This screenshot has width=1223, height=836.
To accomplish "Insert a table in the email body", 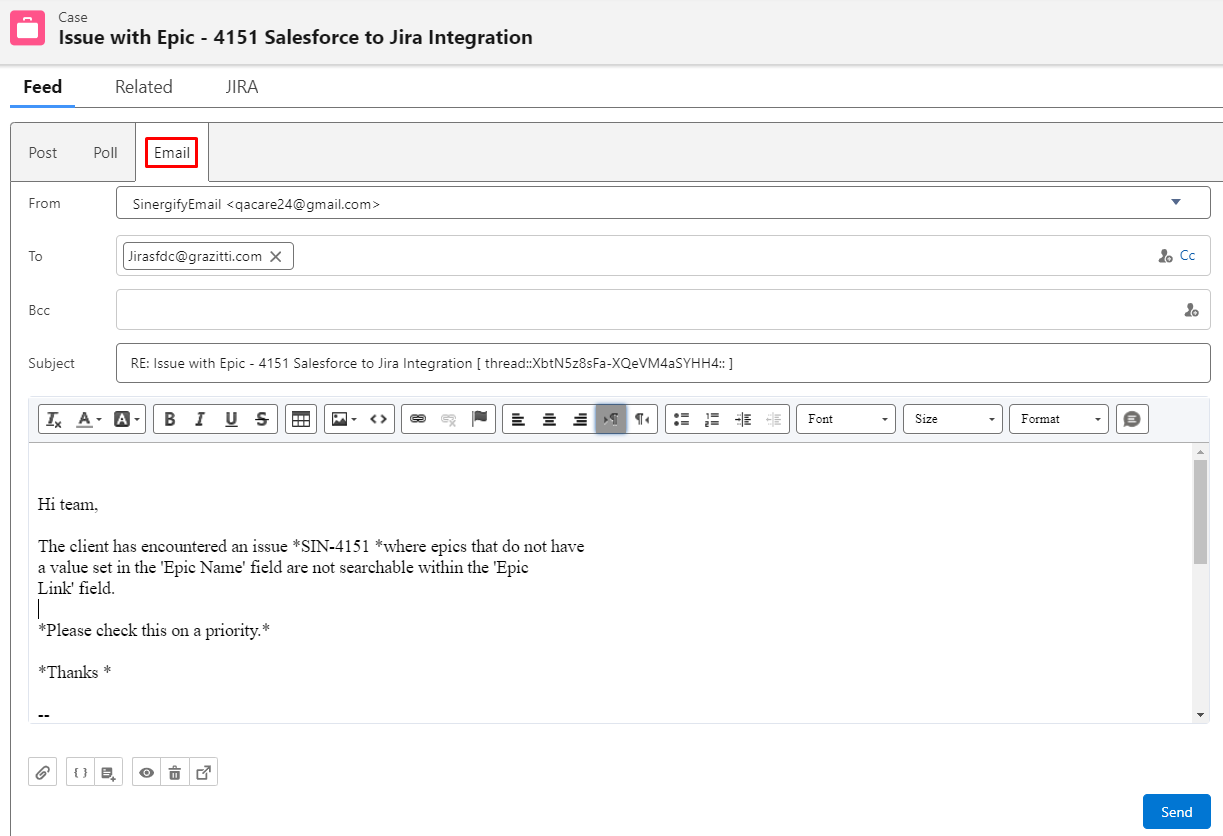I will tap(300, 419).
